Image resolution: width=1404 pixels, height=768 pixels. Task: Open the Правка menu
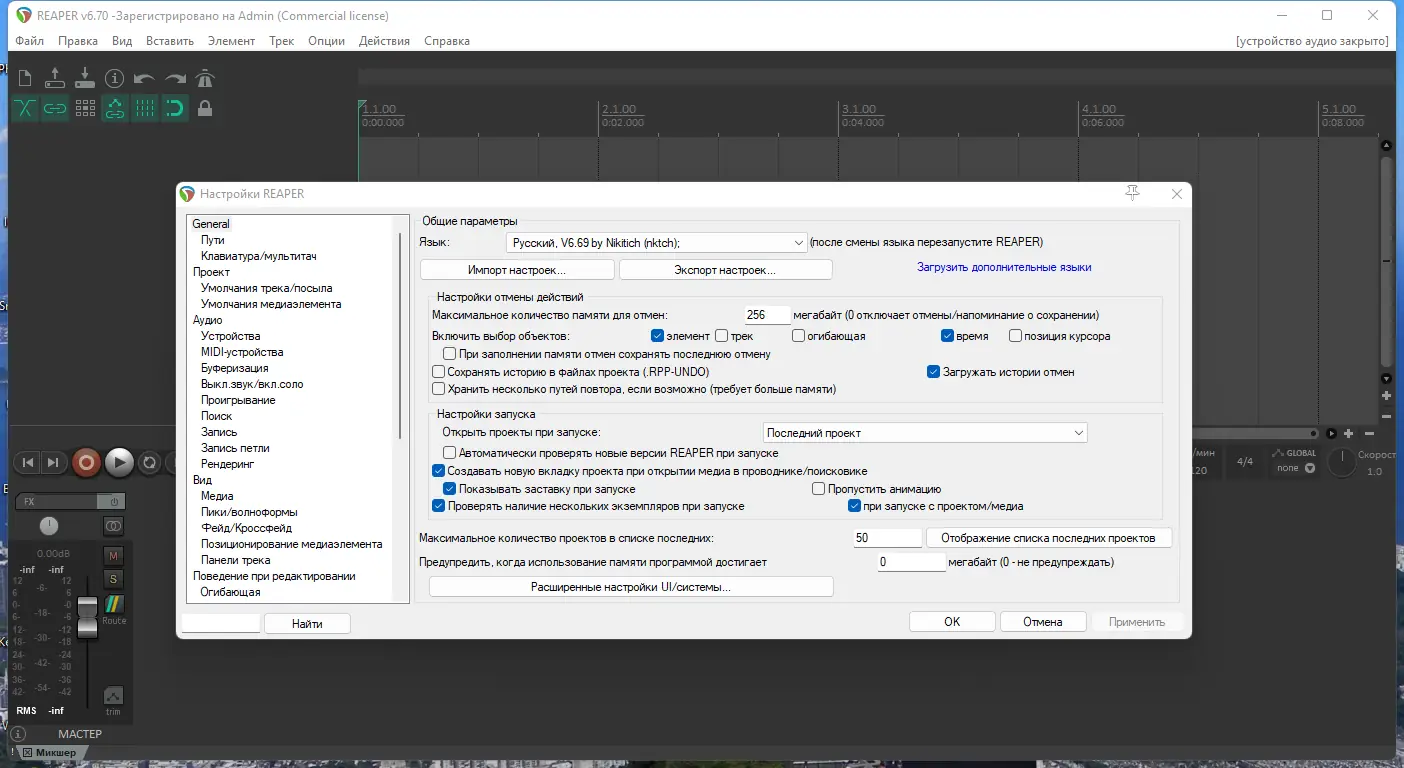[78, 41]
